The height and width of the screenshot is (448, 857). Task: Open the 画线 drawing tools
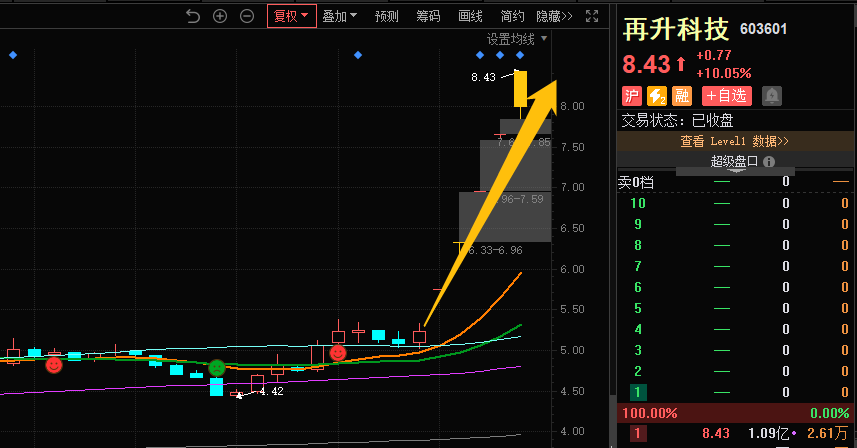470,16
